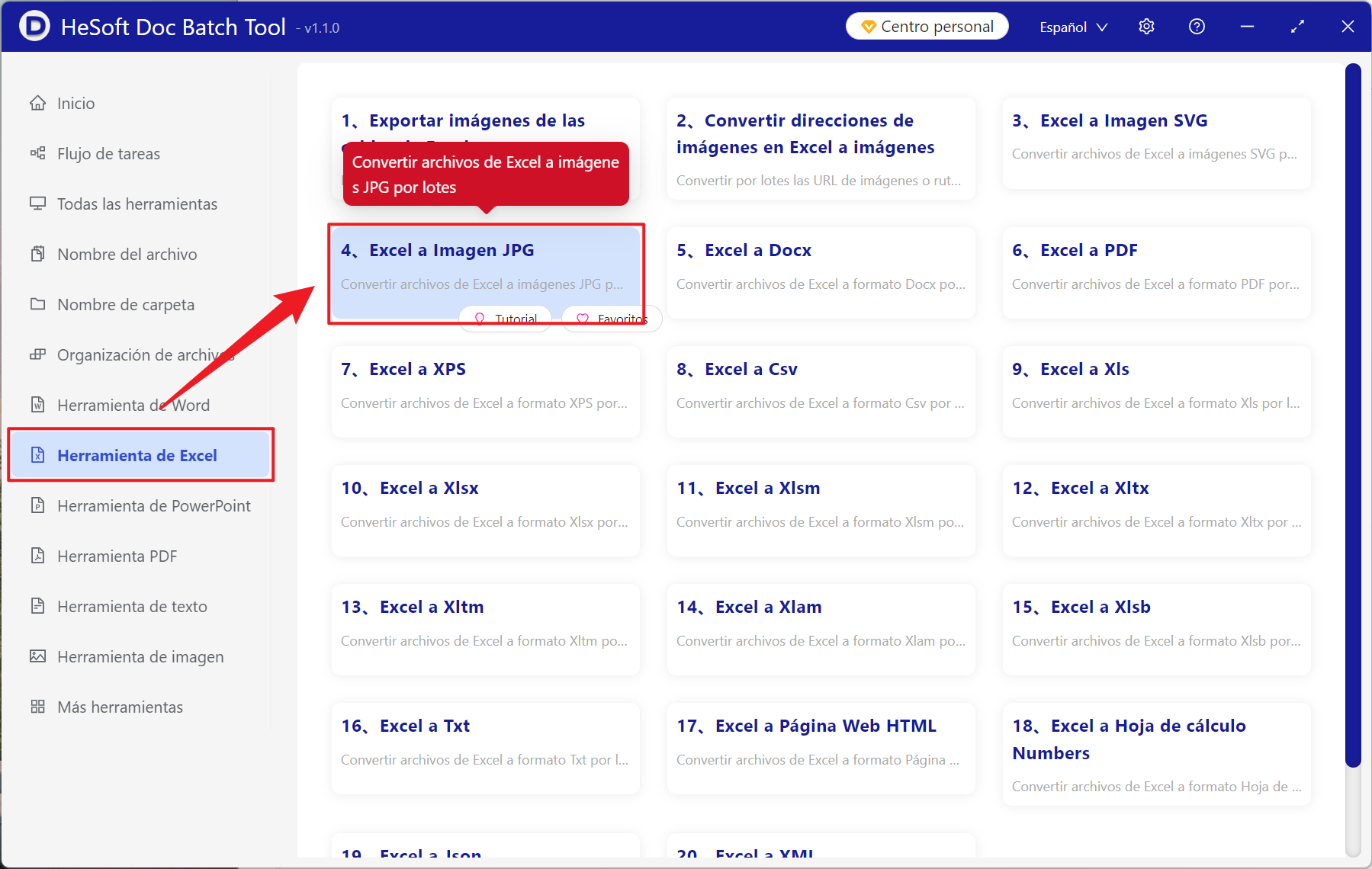Image resolution: width=1372 pixels, height=869 pixels.
Task: Open Excel a Csv tool card
Action: tap(821, 392)
